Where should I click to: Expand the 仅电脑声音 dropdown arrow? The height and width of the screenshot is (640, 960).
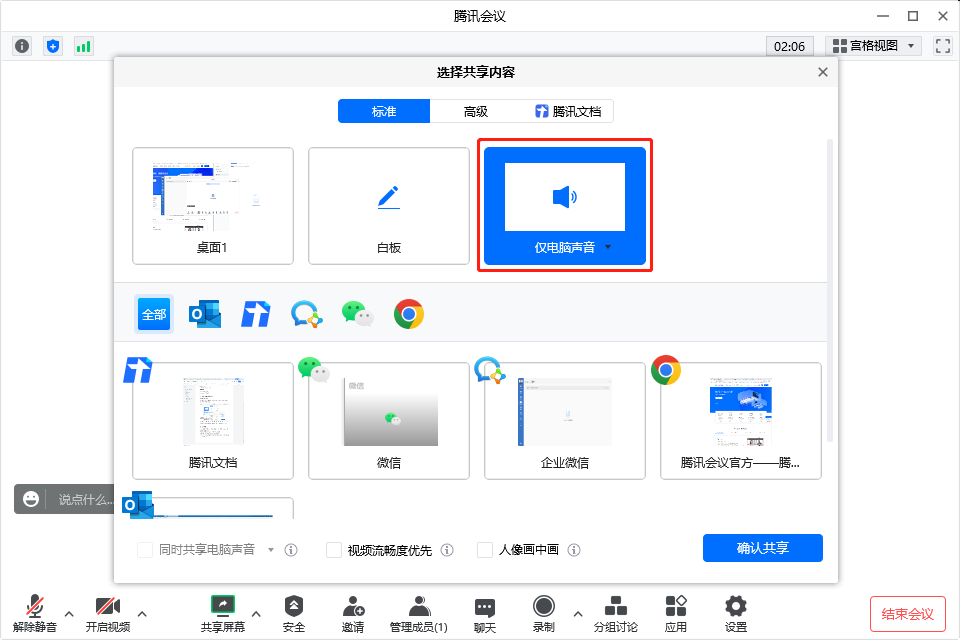608,247
